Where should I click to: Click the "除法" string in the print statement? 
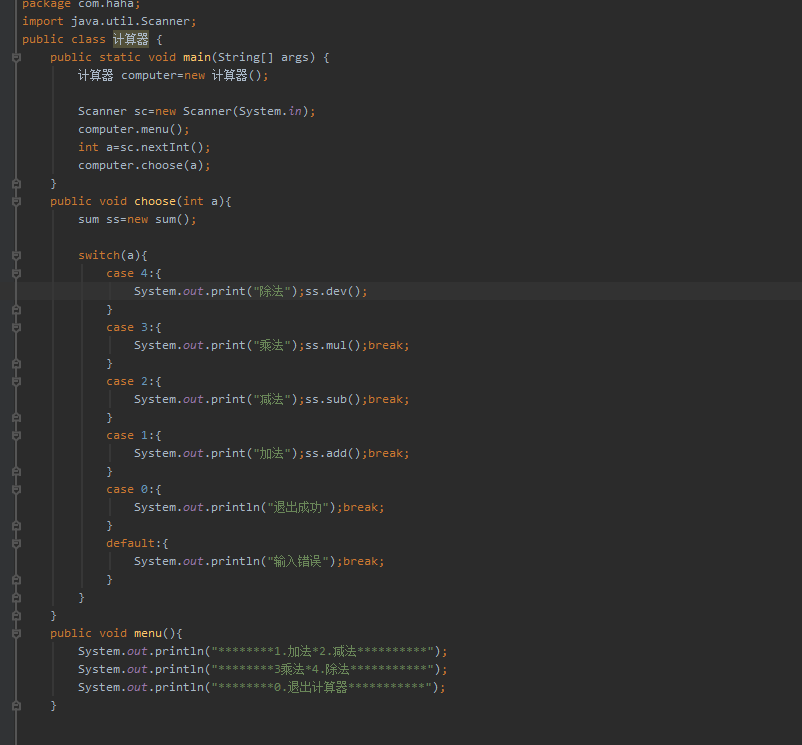[272, 291]
